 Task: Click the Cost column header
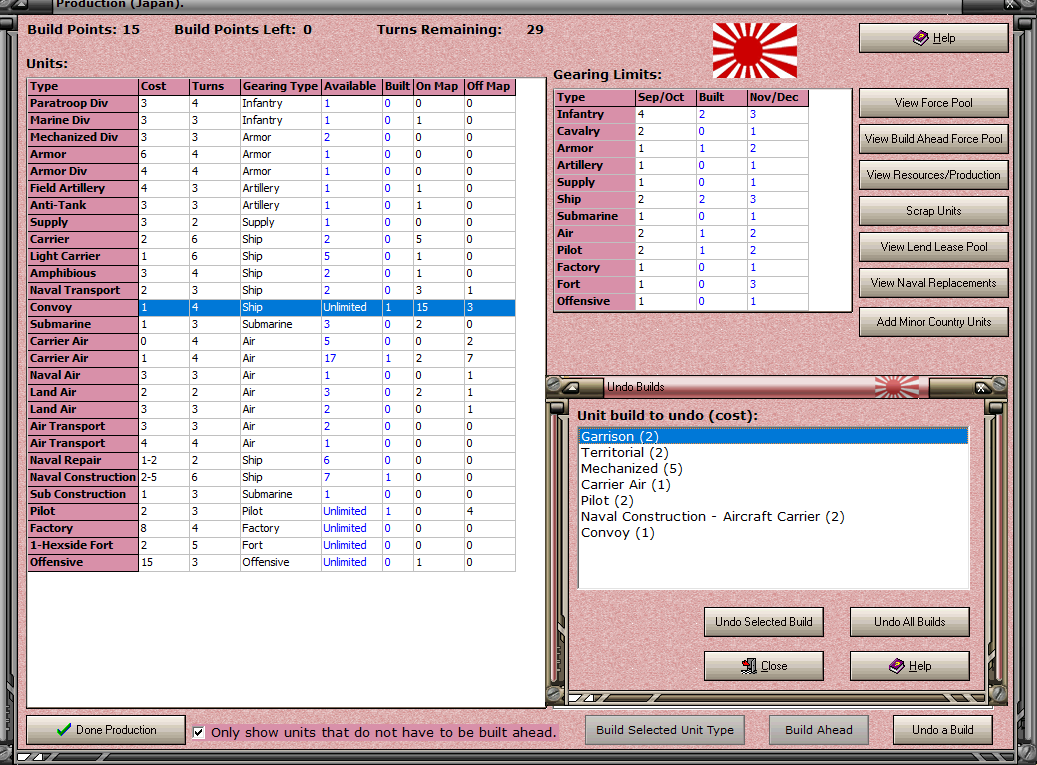coord(163,86)
